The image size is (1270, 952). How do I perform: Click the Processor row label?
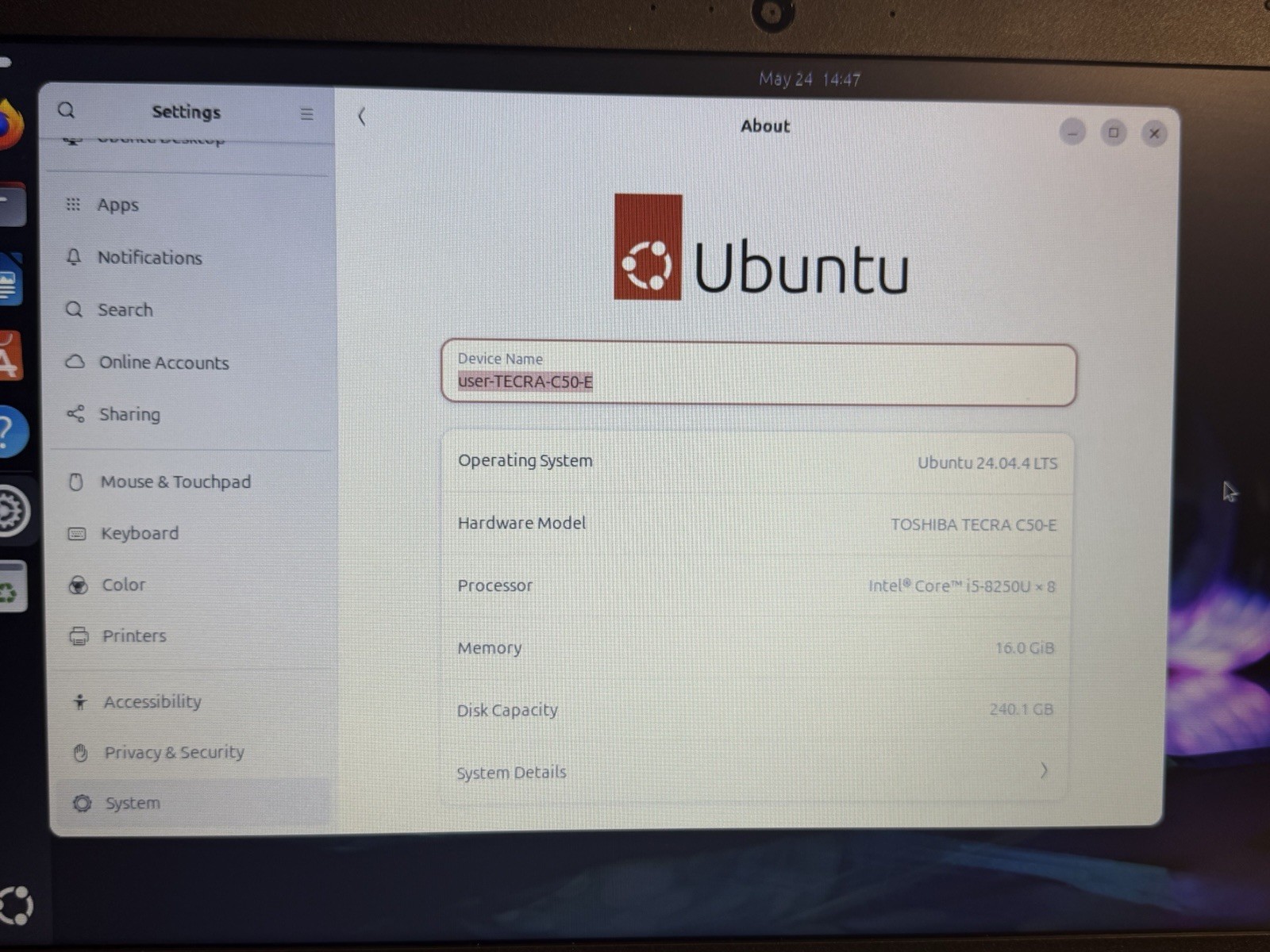pyautogui.click(x=495, y=585)
